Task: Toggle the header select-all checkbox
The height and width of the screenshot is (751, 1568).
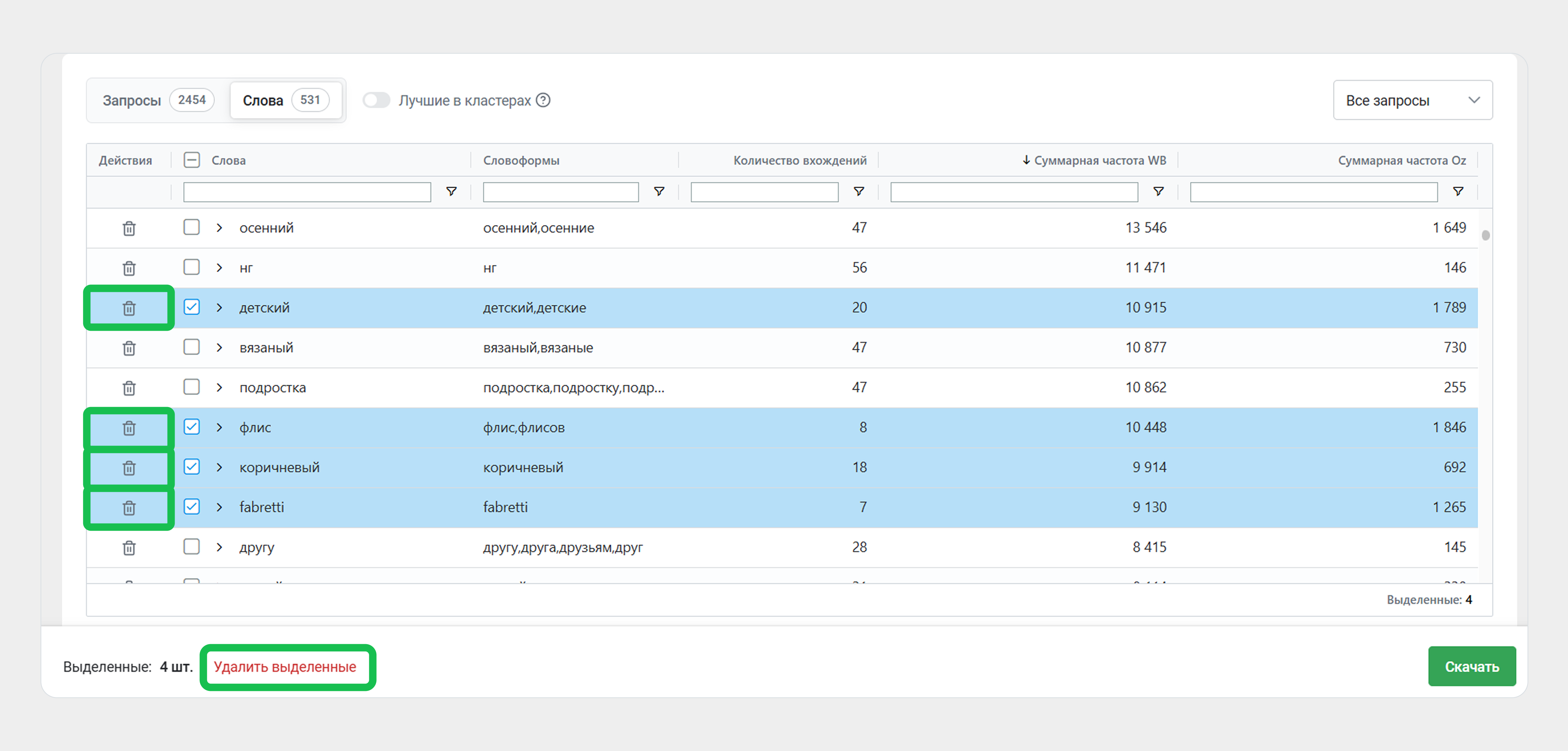Action: click(192, 160)
